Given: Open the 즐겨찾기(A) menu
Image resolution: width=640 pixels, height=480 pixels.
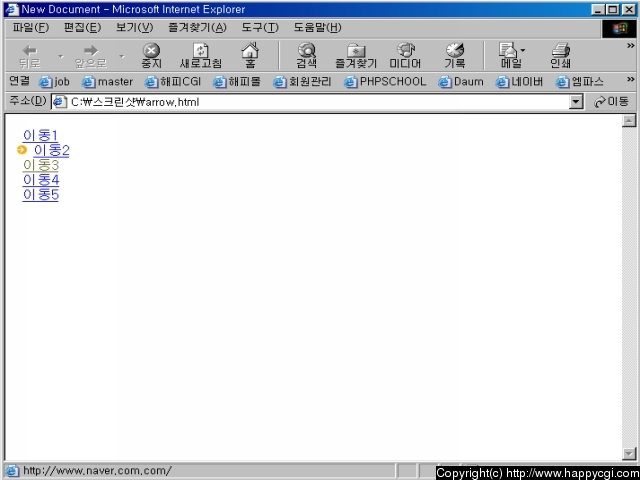Looking at the screenshot, I should (197, 28).
